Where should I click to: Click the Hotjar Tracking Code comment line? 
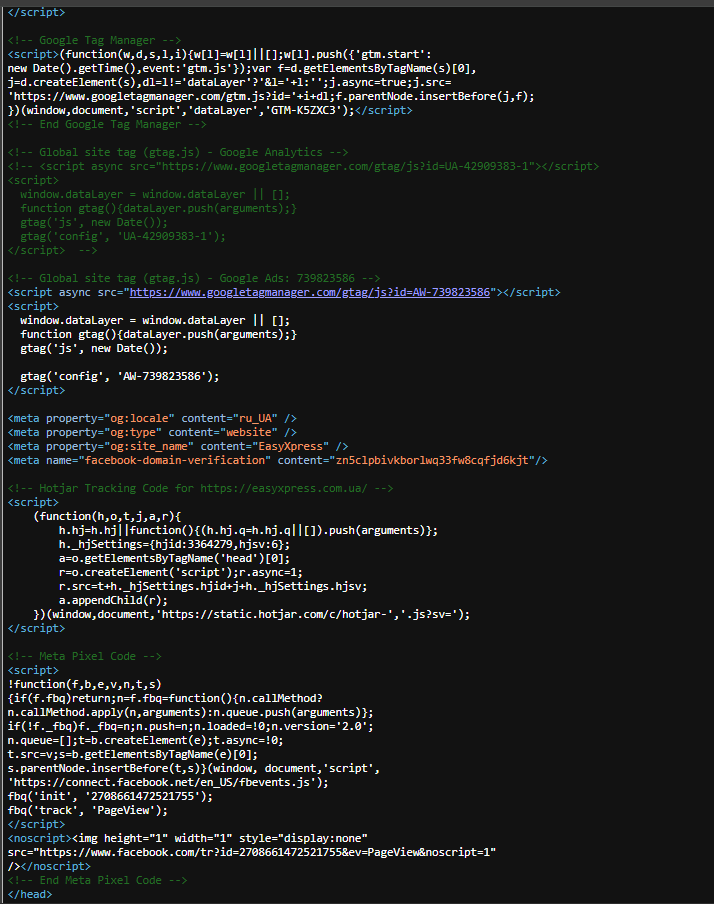click(x=200, y=488)
